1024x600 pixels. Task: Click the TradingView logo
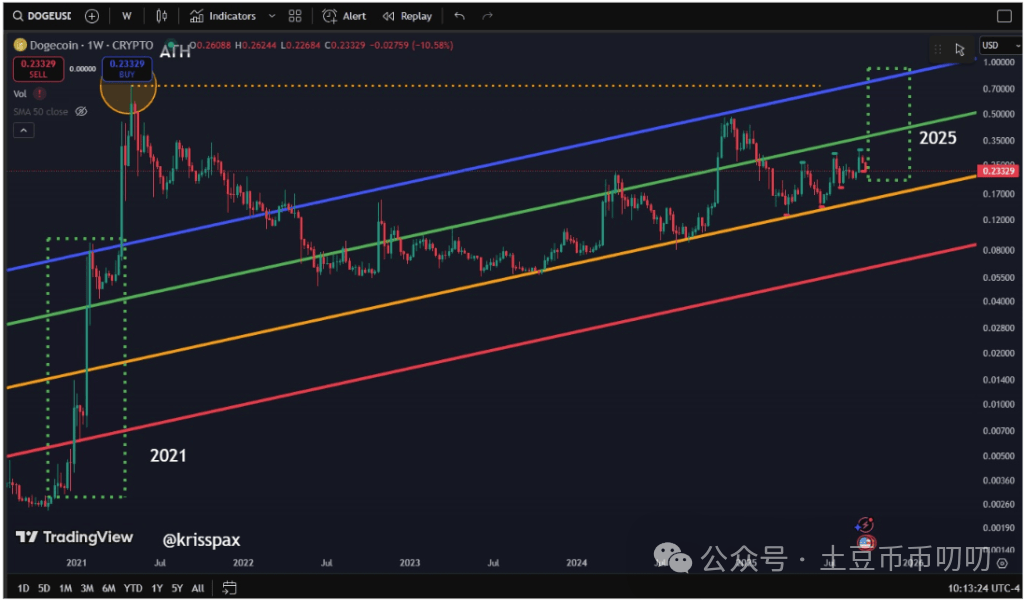click(74, 537)
